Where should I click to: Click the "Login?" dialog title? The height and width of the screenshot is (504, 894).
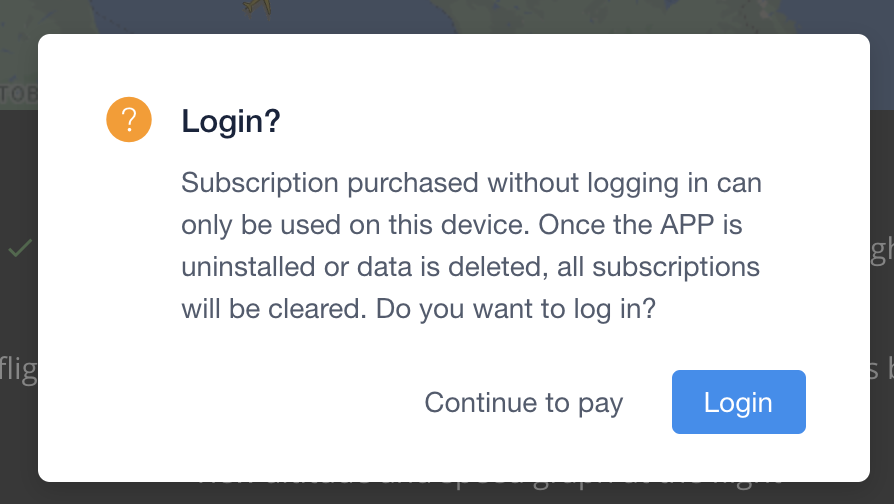[x=230, y=123]
